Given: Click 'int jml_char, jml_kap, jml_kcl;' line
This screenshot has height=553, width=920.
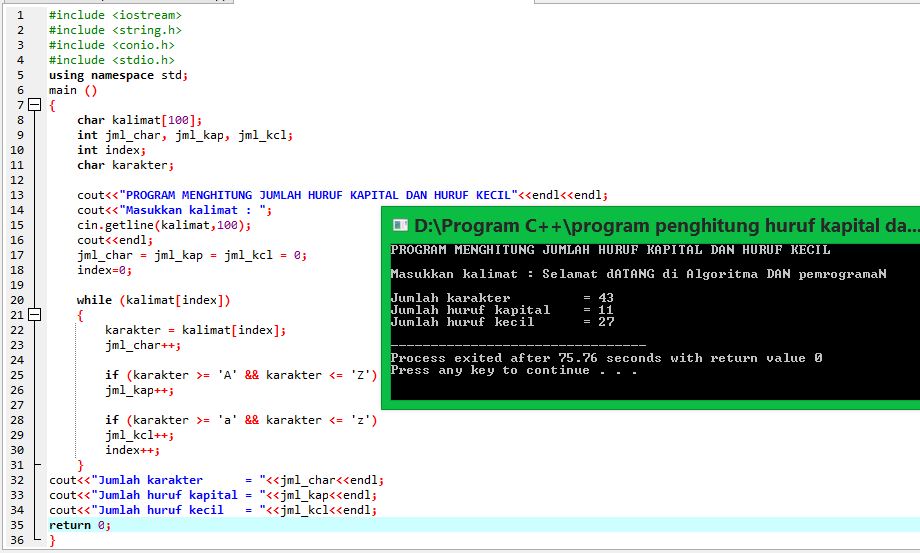Looking at the screenshot, I should [185, 135].
